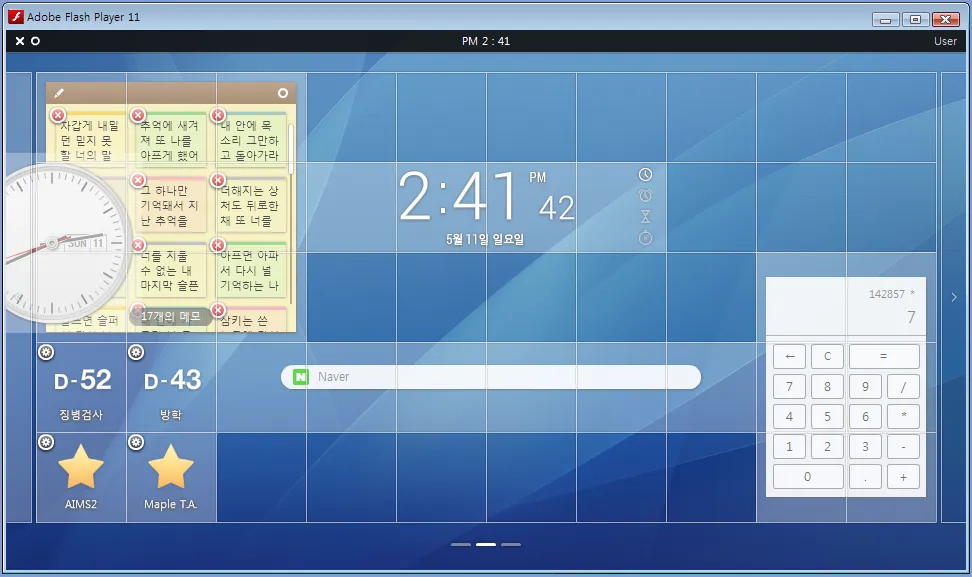Go to next page with right chevron
This screenshot has height=577, width=972.
point(953,297)
